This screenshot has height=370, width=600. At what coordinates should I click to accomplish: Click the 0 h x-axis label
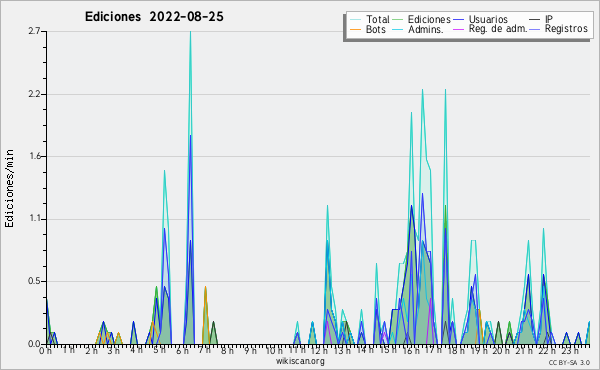click(x=46, y=351)
